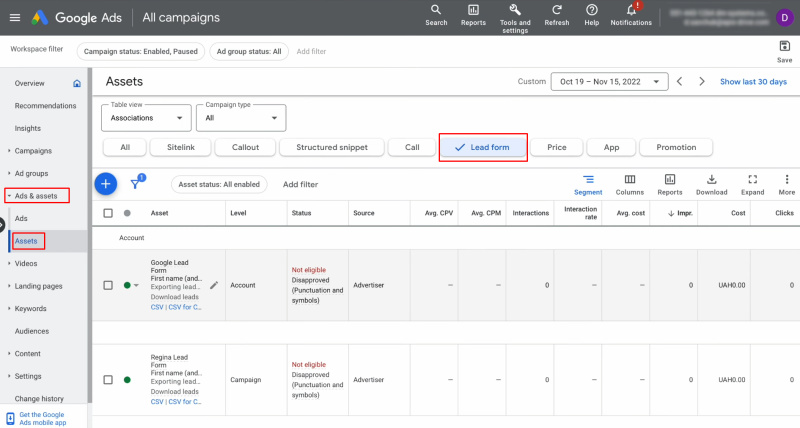Open the Reports icon in the header
This screenshot has width=800, height=428.
point(473,15)
